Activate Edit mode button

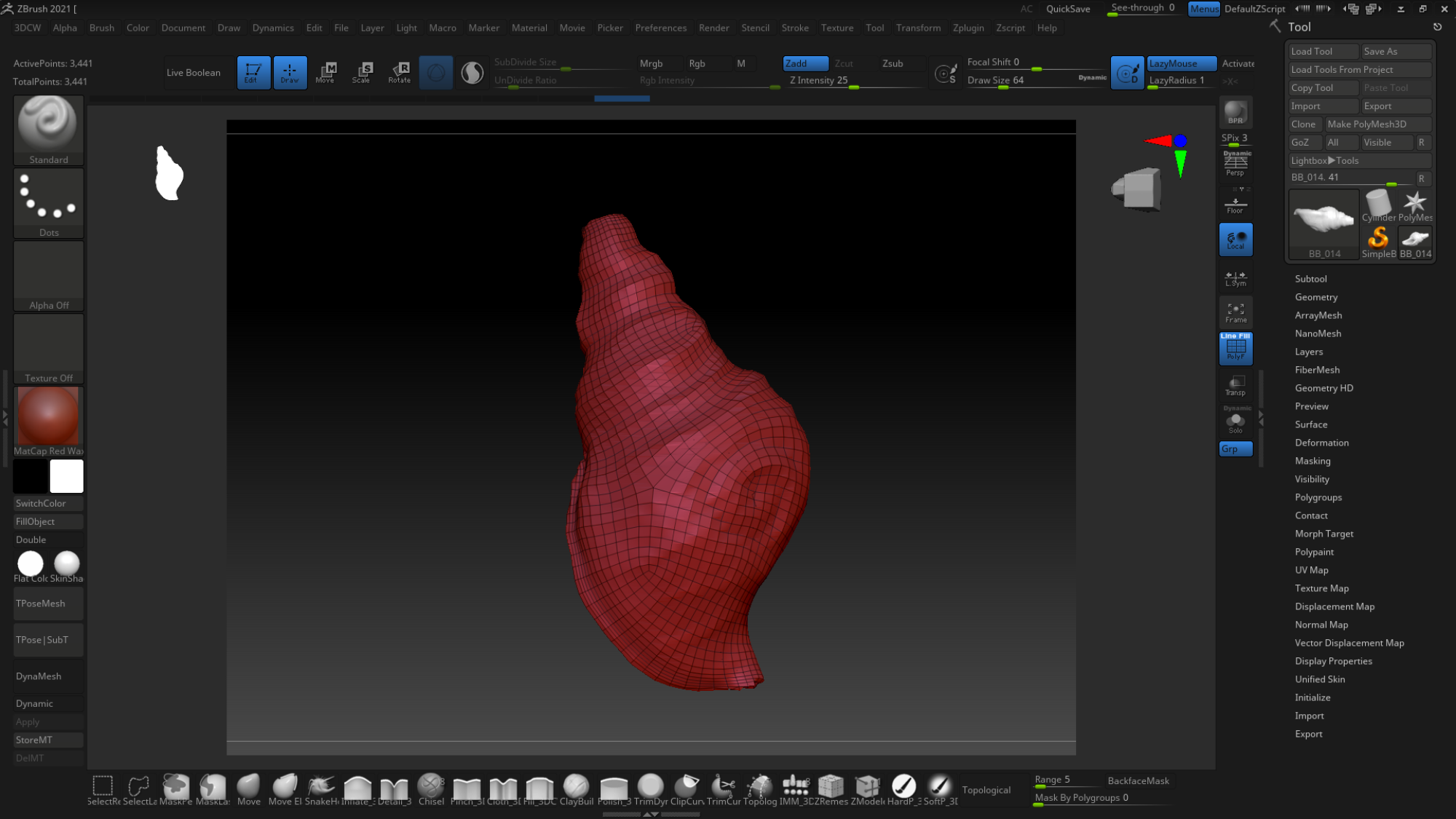[253, 72]
